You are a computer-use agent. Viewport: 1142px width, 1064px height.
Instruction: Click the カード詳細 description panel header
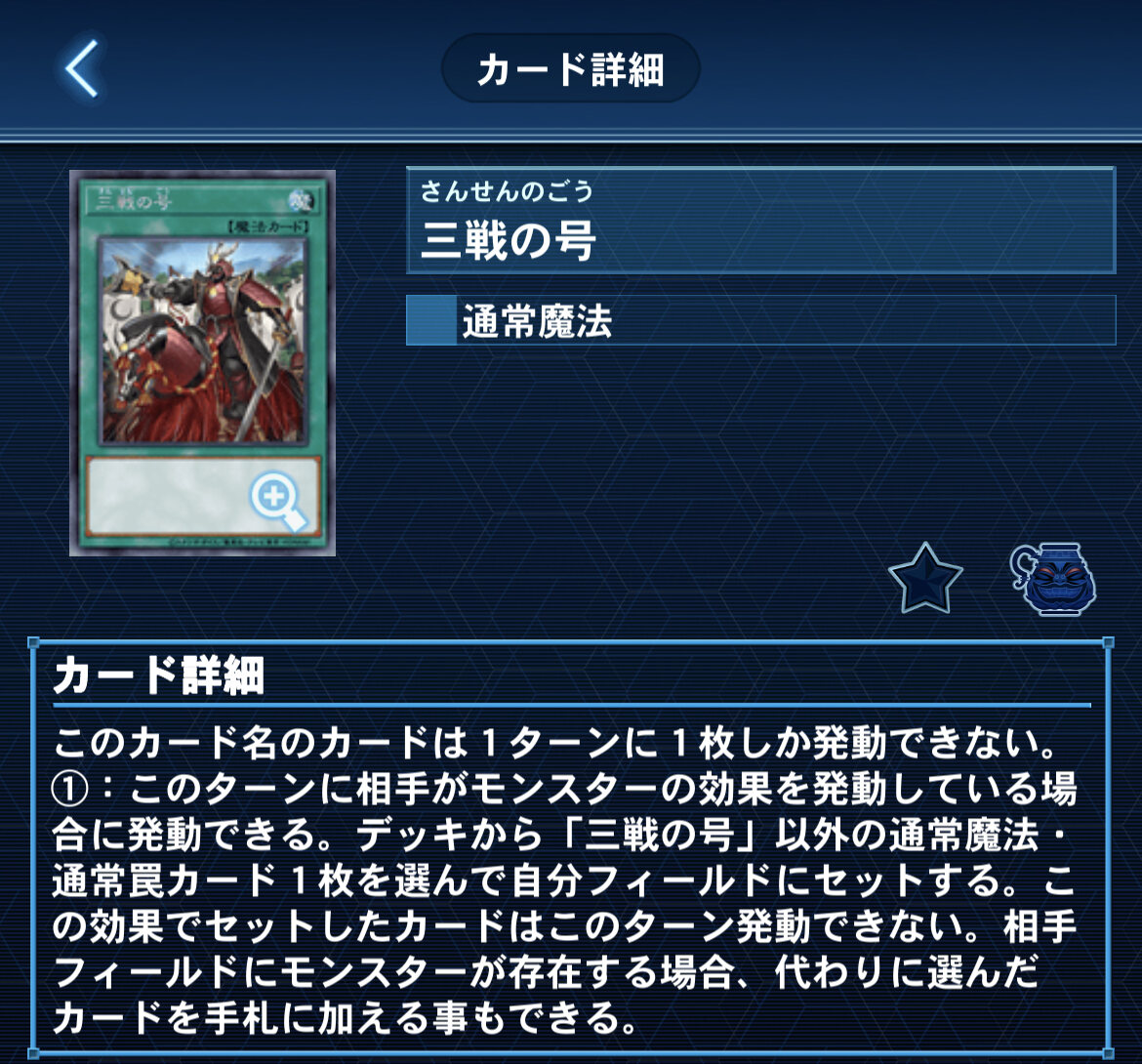(x=158, y=675)
